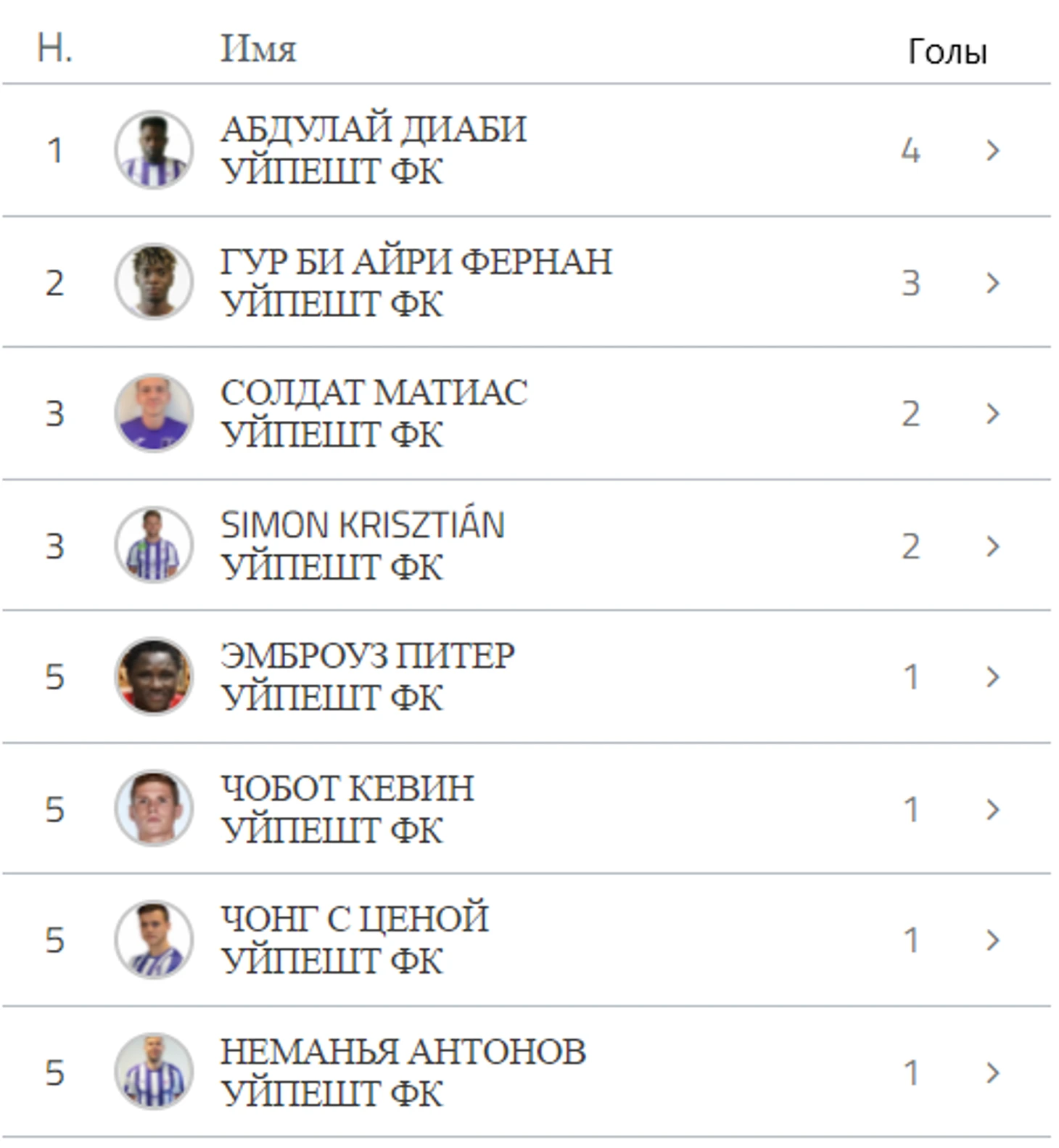This screenshot has width=1059, height=1148.
Task: Open player name Абдулай Диаби
Action: pos(374,130)
